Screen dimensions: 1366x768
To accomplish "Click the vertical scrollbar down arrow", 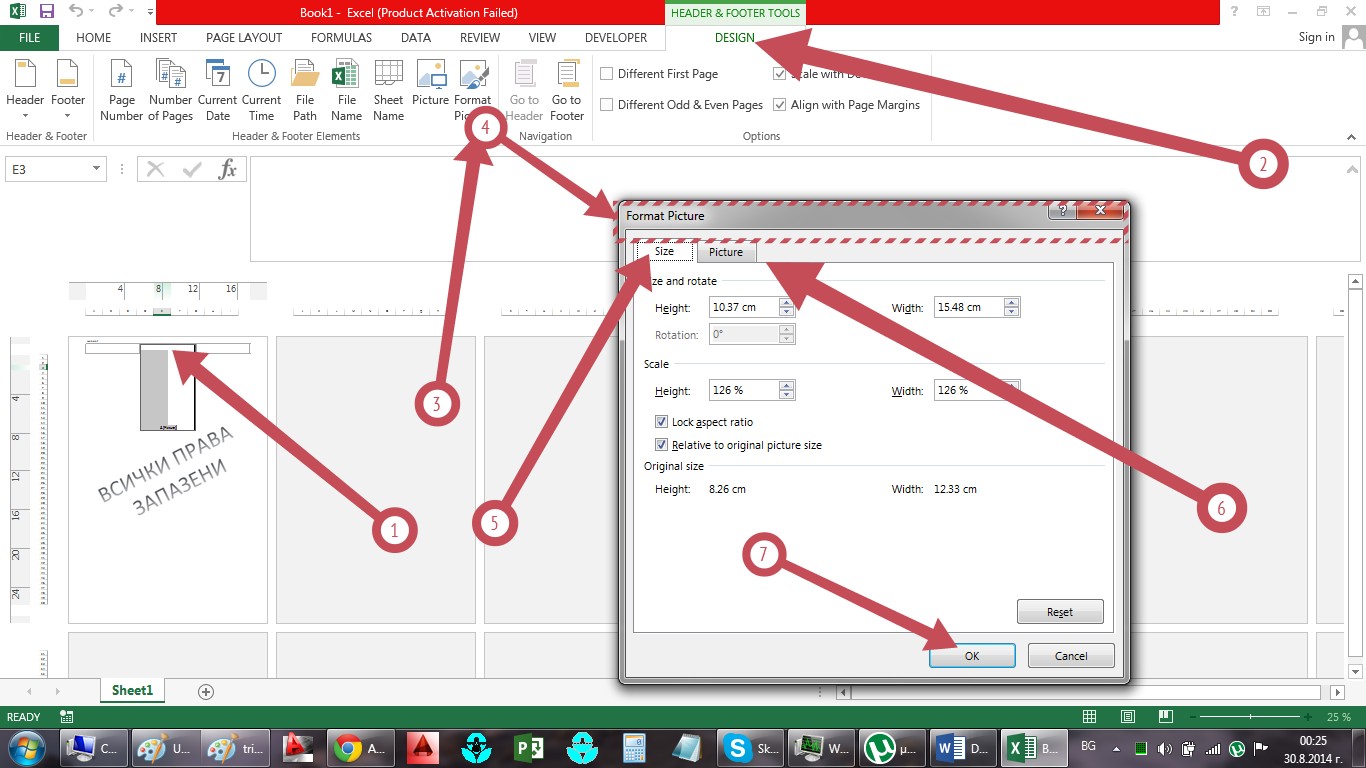I will (1355, 671).
